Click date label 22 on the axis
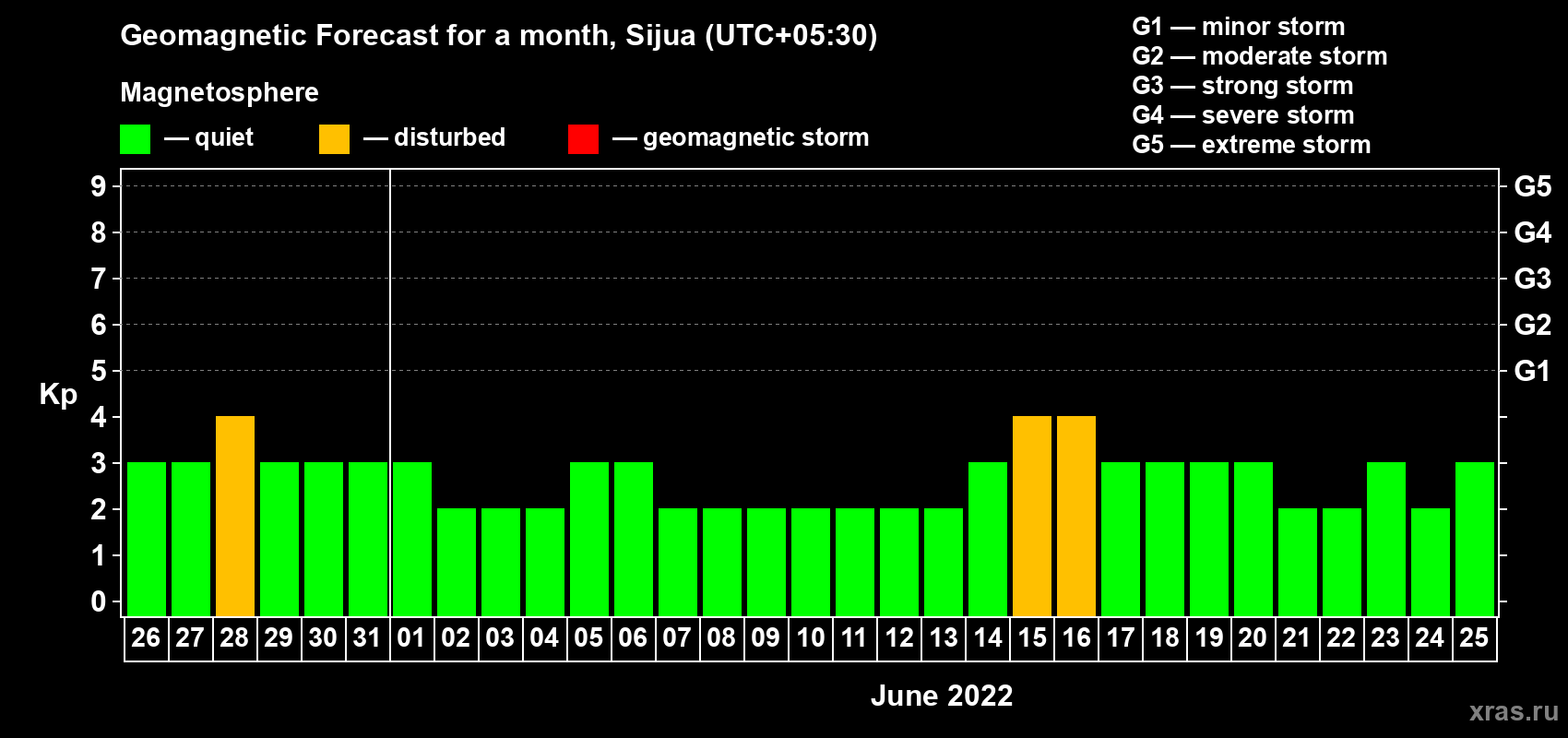Image resolution: width=1568 pixels, height=738 pixels. click(1341, 637)
